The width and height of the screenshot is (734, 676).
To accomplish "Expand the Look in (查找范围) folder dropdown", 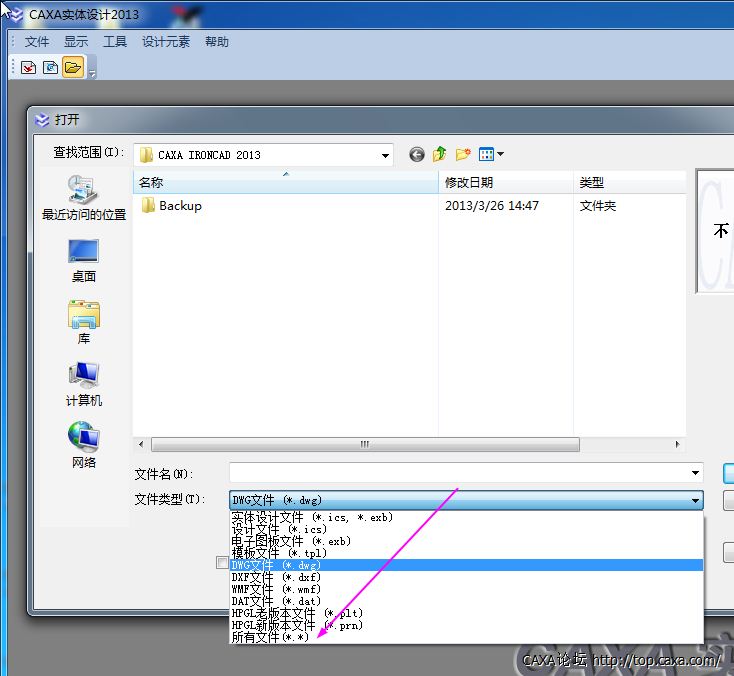I will 386,156.
